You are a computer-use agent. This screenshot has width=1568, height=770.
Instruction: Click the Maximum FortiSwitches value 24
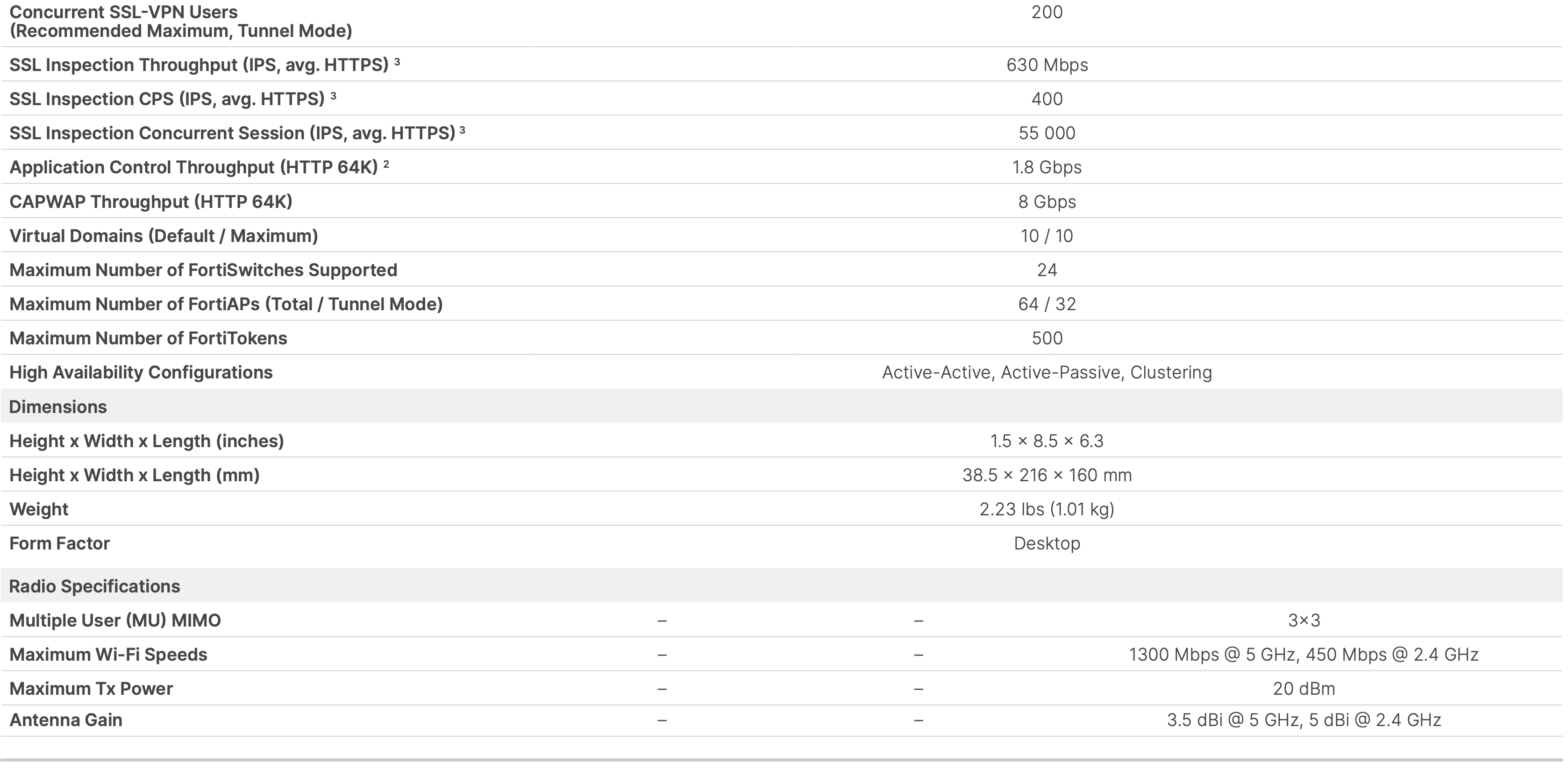(1047, 270)
